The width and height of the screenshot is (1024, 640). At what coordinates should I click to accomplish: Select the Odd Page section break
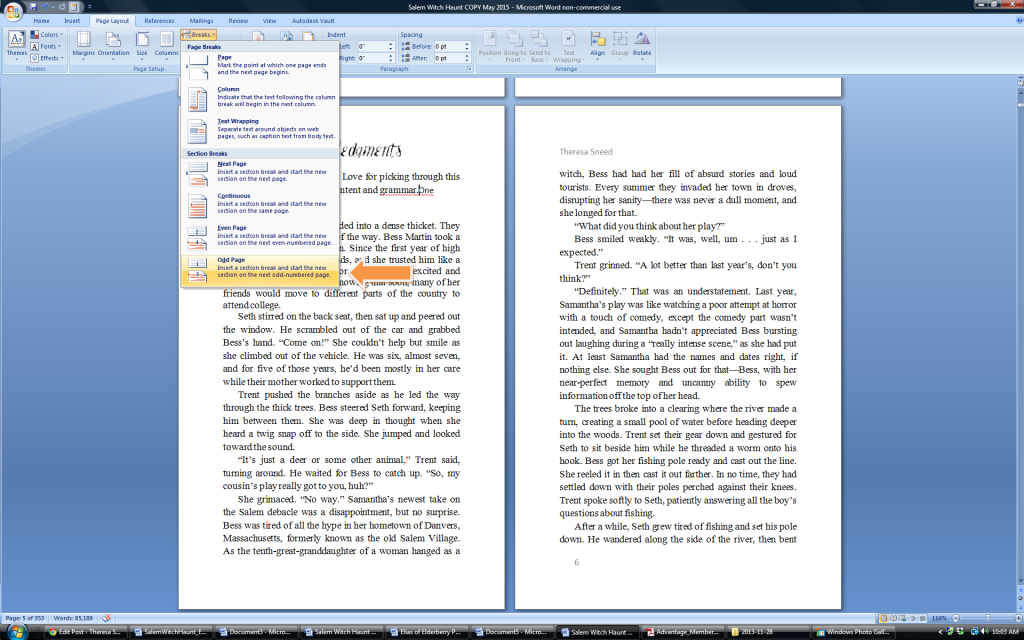tap(261, 268)
